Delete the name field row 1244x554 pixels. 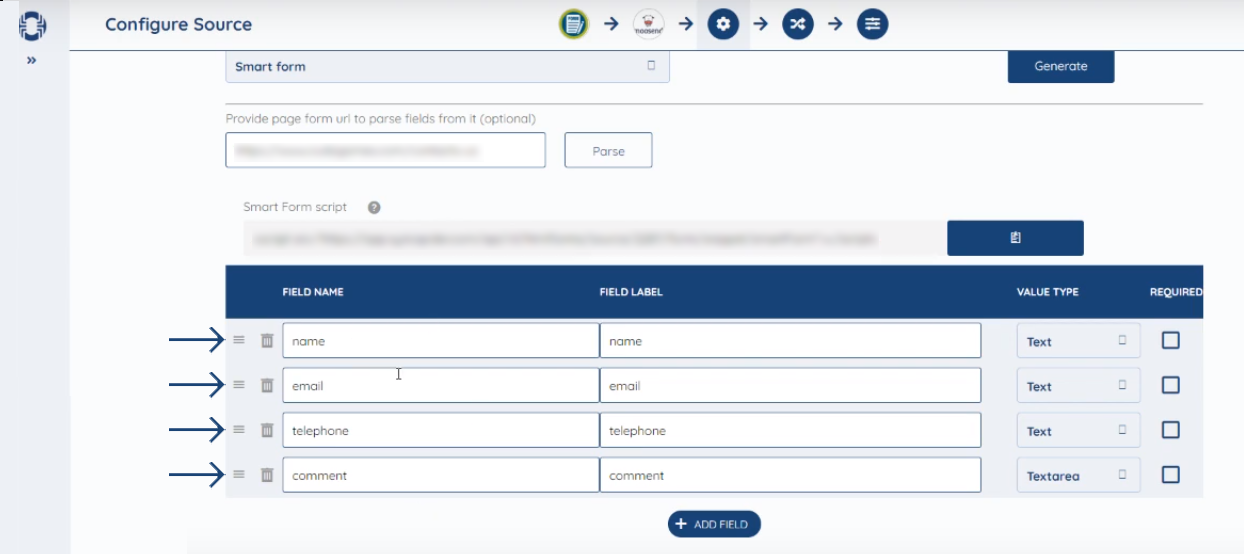click(267, 341)
